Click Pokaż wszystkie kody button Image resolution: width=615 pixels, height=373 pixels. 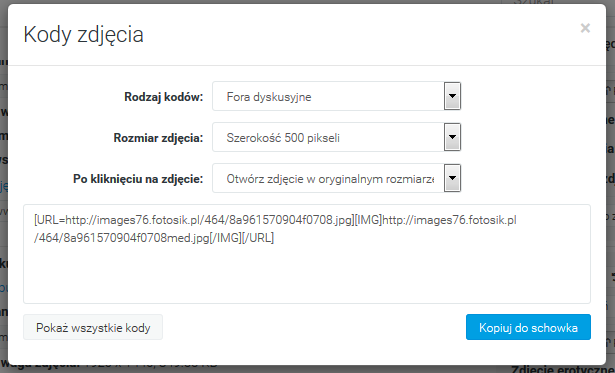click(93, 327)
